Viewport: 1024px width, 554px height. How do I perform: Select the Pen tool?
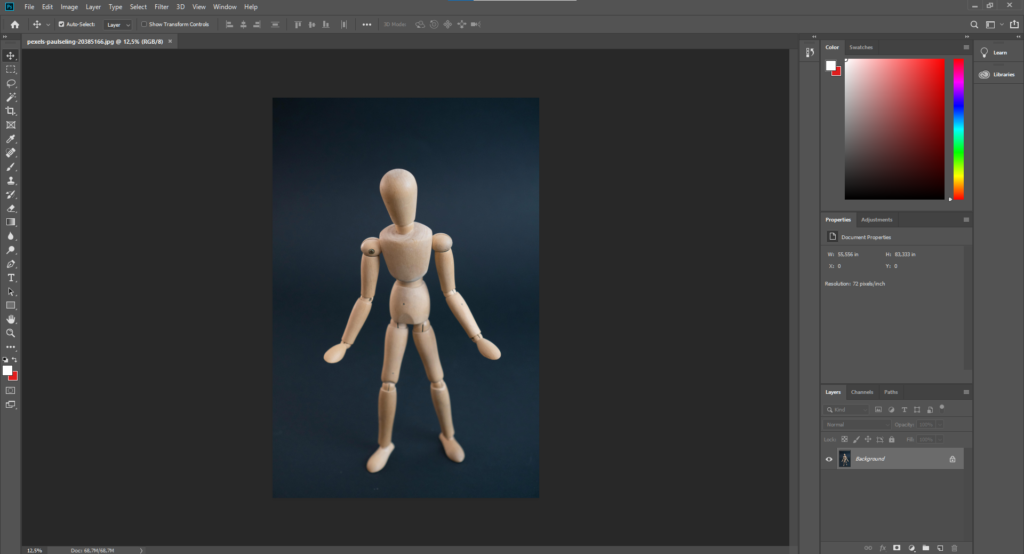click(10, 264)
